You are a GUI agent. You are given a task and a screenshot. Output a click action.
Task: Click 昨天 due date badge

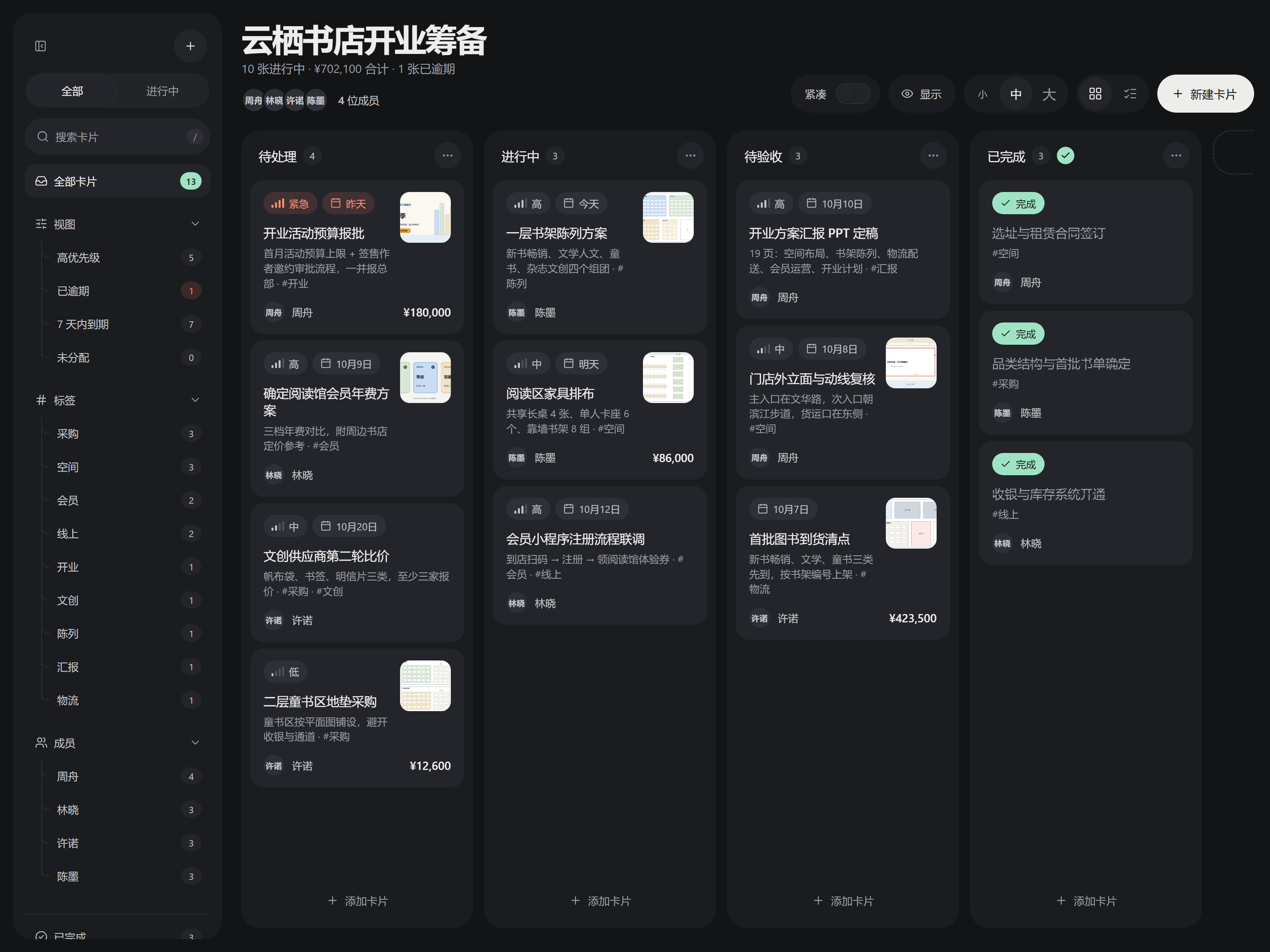348,204
